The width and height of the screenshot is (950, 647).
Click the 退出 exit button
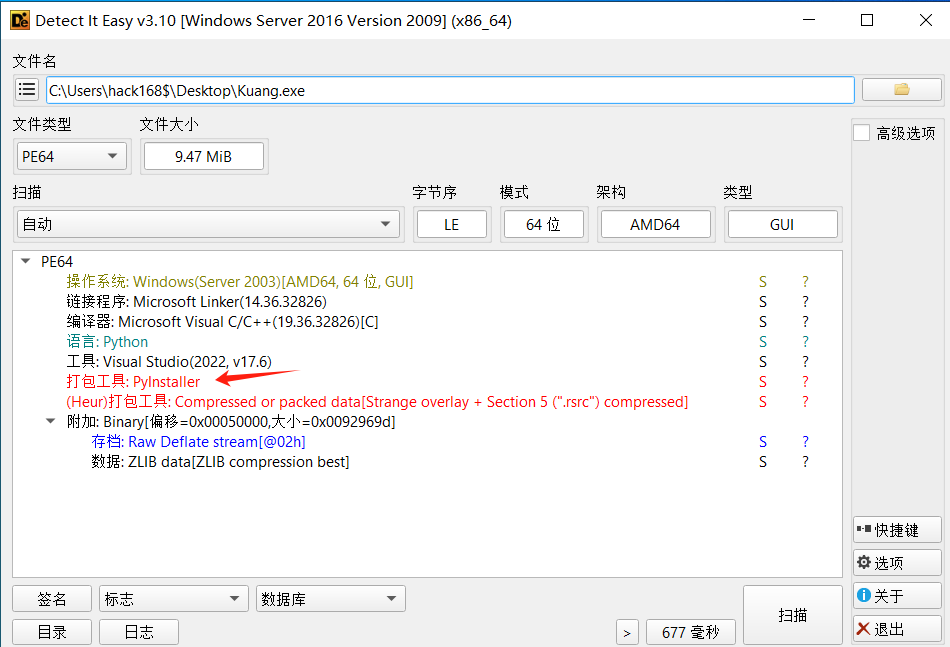click(897, 629)
